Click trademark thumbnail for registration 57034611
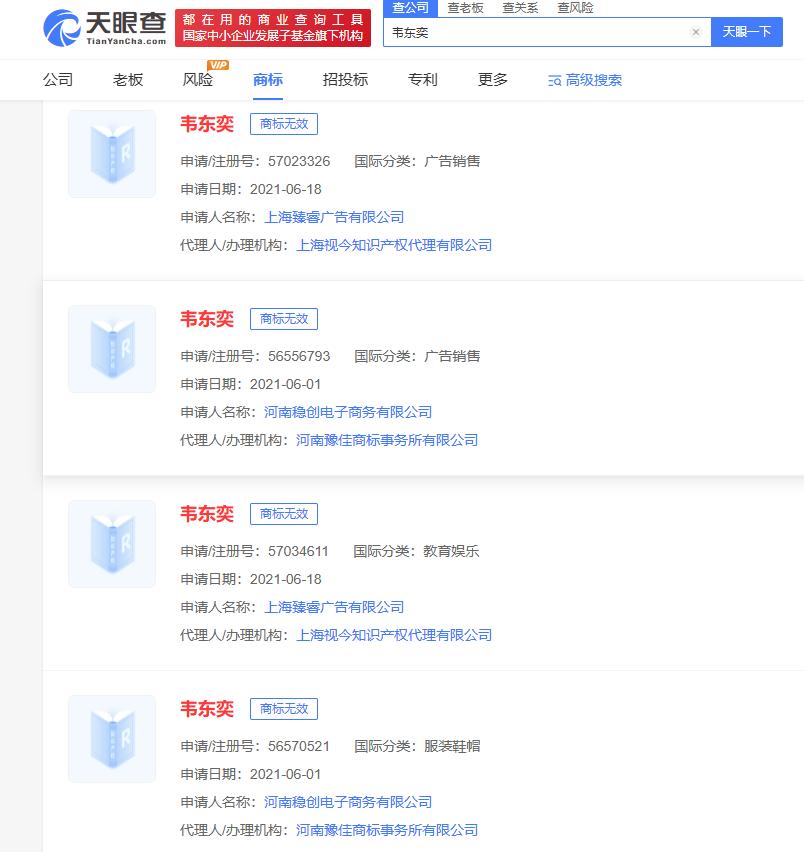804x852 pixels. 112,544
